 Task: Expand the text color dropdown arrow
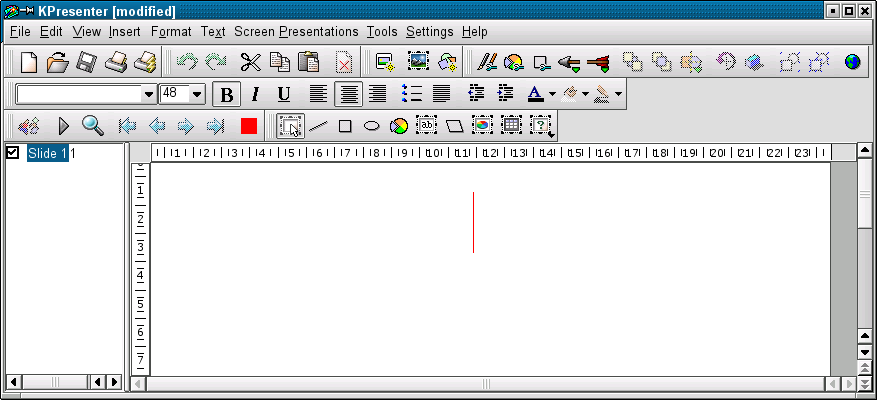pos(552,94)
